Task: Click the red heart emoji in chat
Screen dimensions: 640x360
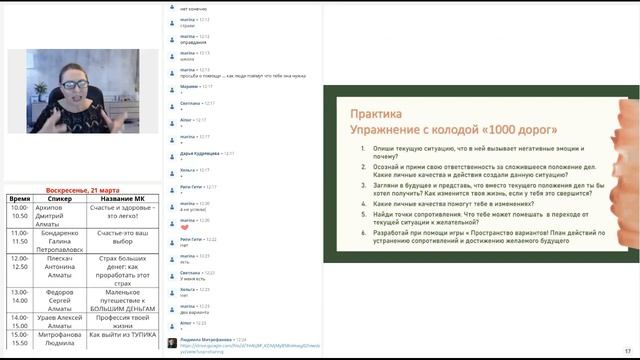Action: (x=184, y=227)
